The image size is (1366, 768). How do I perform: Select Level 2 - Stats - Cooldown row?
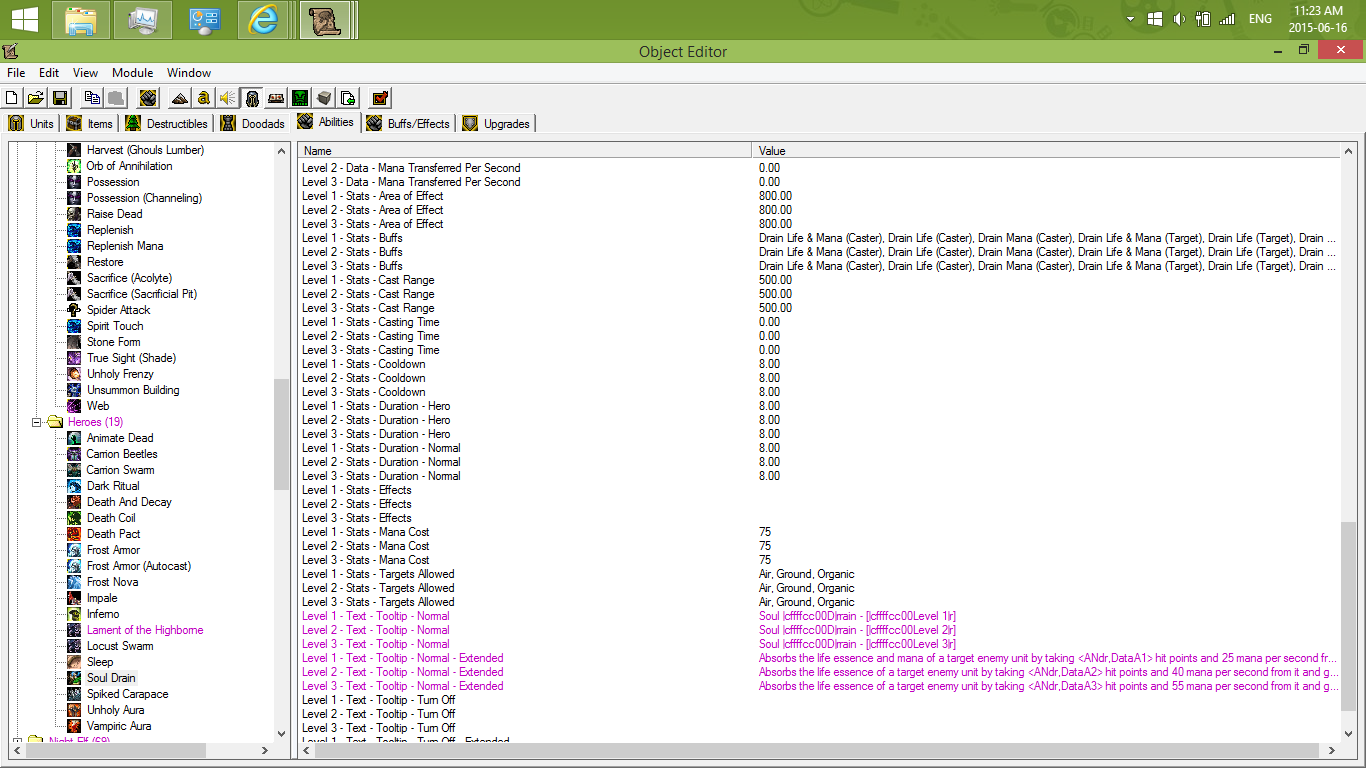coord(819,378)
